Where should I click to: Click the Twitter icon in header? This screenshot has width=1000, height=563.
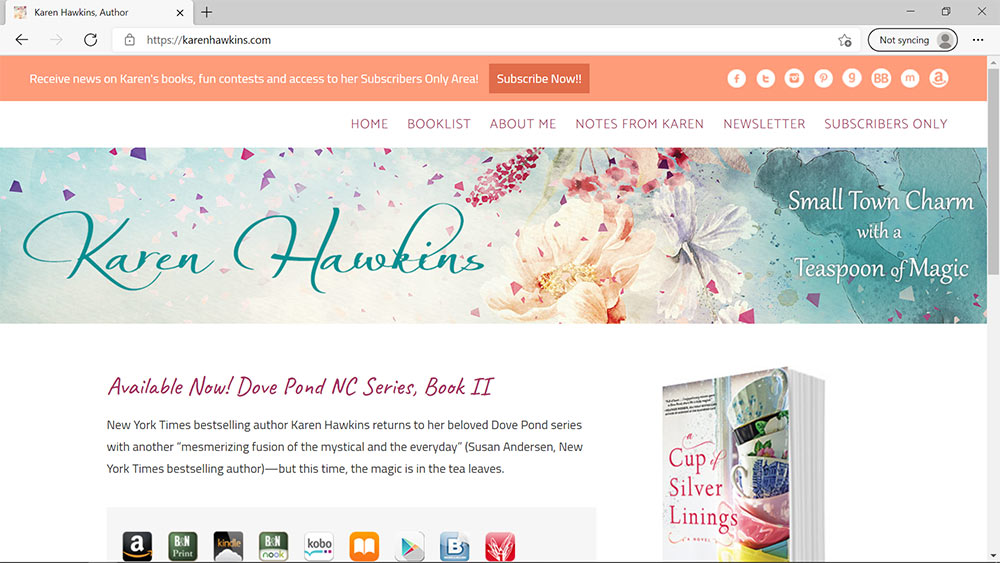click(766, 79)
